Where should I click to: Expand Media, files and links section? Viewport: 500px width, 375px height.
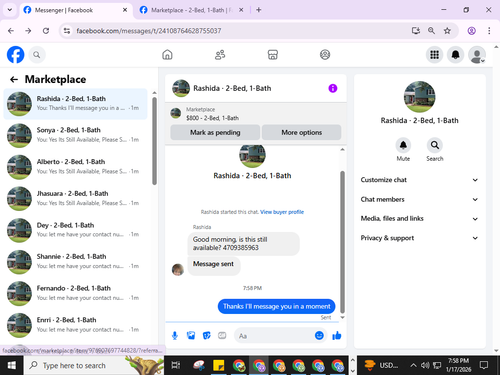click(419, 219)
